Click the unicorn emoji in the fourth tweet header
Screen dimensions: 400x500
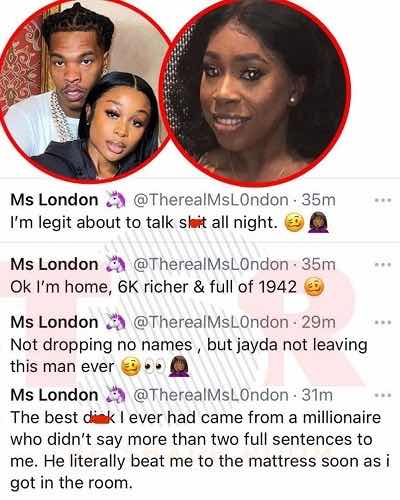(115, 395)
